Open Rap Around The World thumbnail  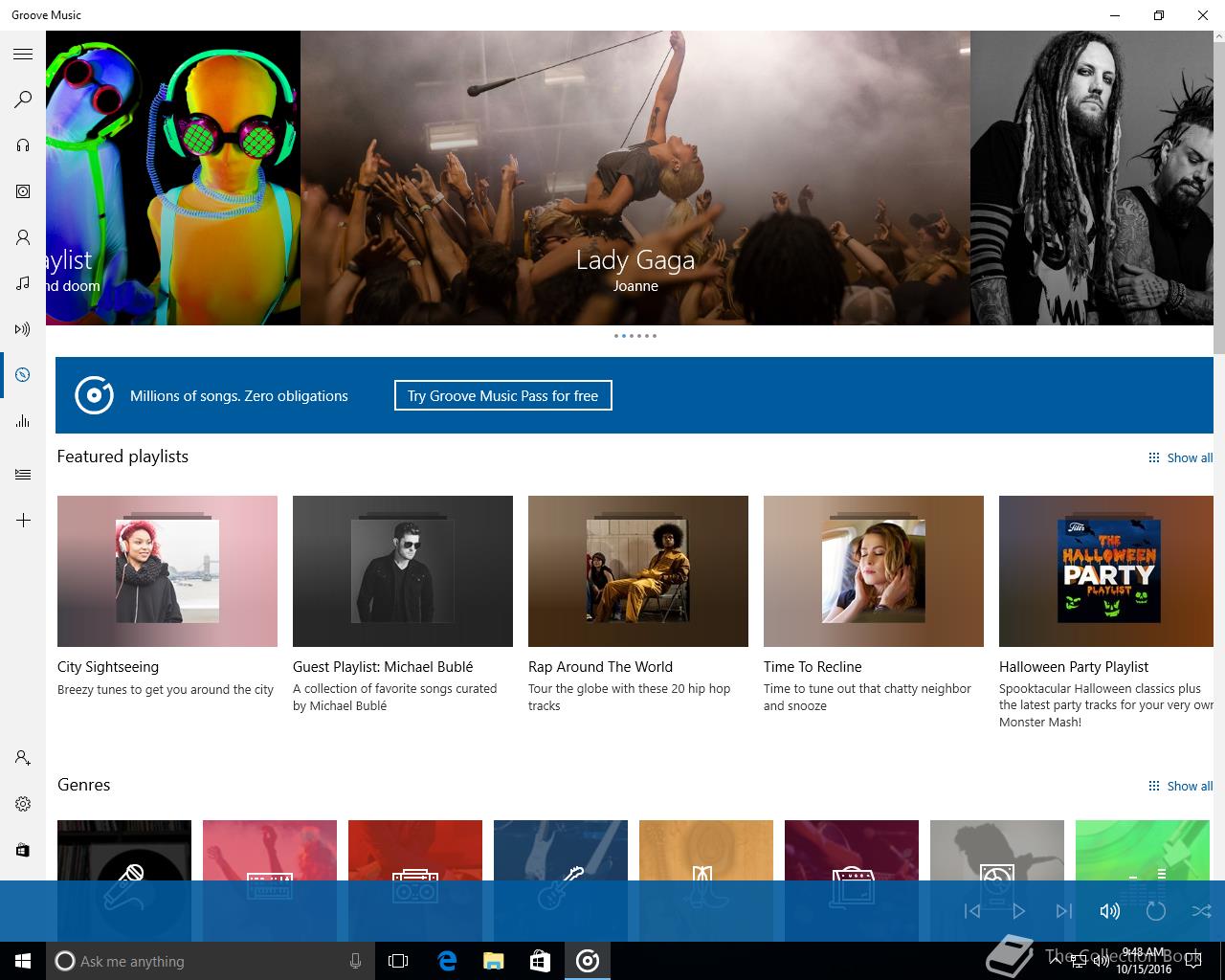(638, 571)
